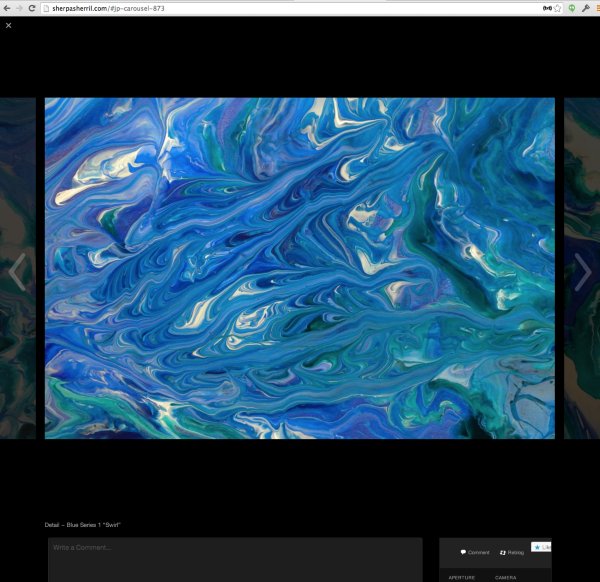
Task: Click the browser back arrow
Action: [6, 7]
